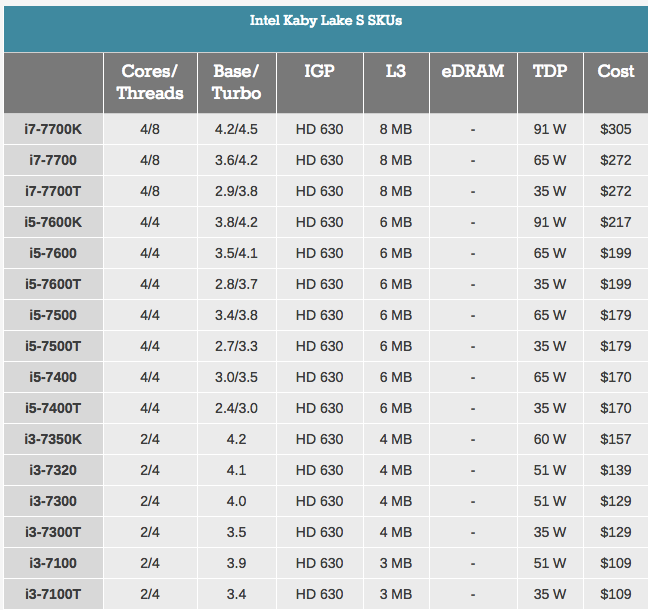Select the 2/4 cores value for i3-7350K

150,439
